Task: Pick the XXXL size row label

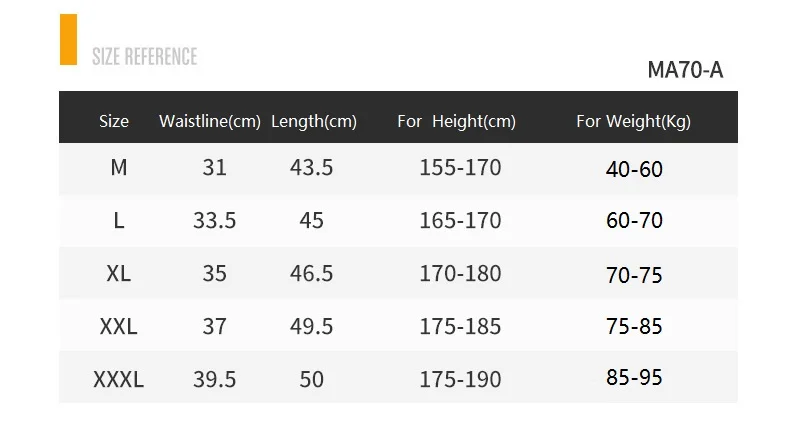Action: pos(118,379)
